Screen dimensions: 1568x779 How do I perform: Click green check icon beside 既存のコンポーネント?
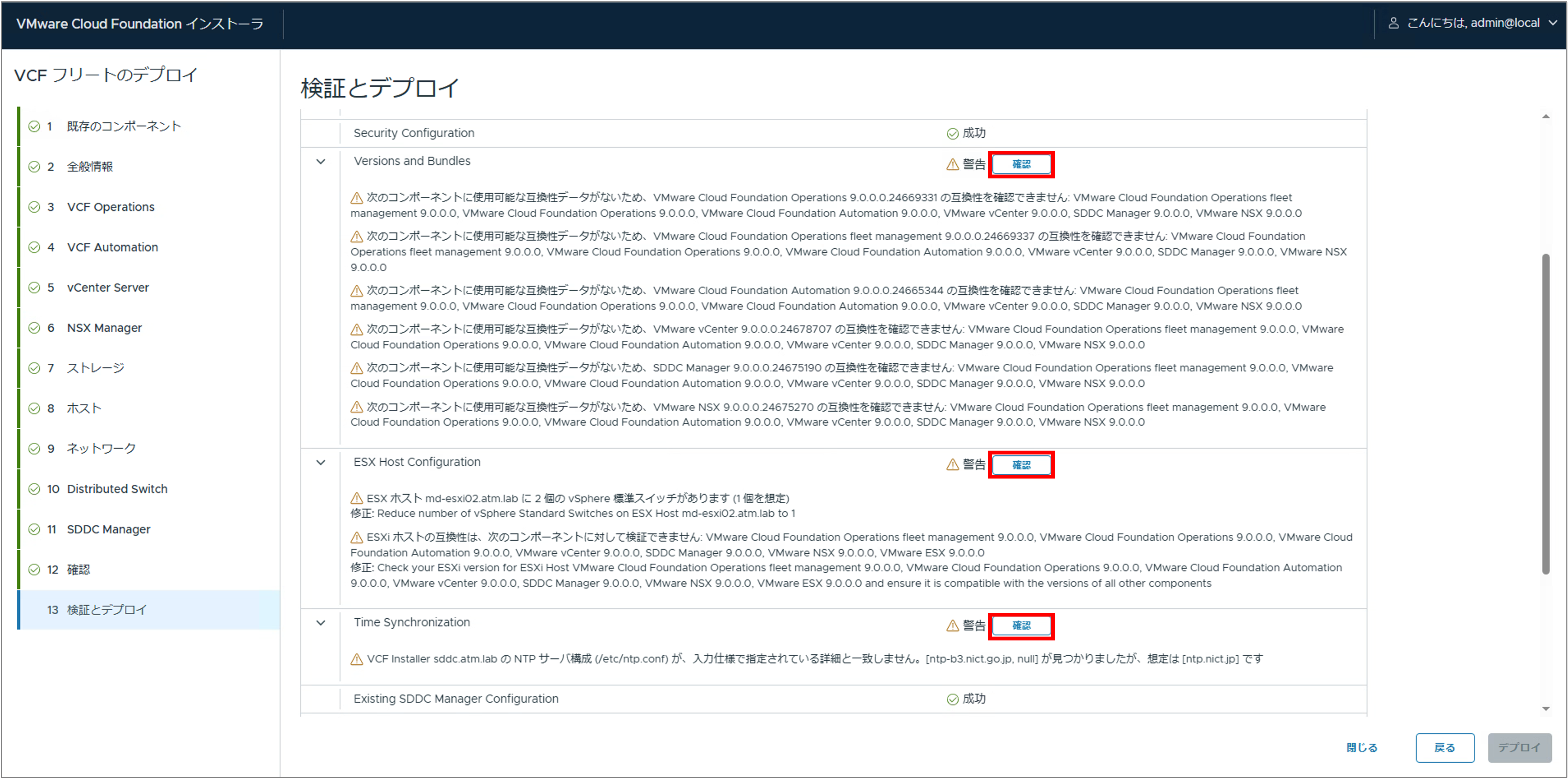(34, 127)
